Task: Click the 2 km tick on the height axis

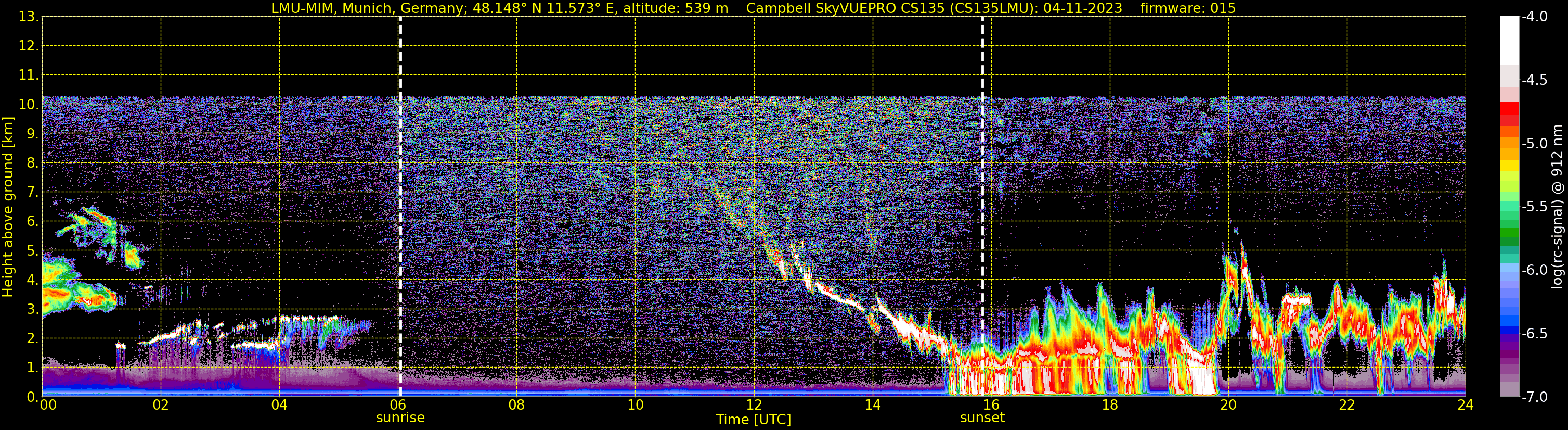Action: click(32, 339)
